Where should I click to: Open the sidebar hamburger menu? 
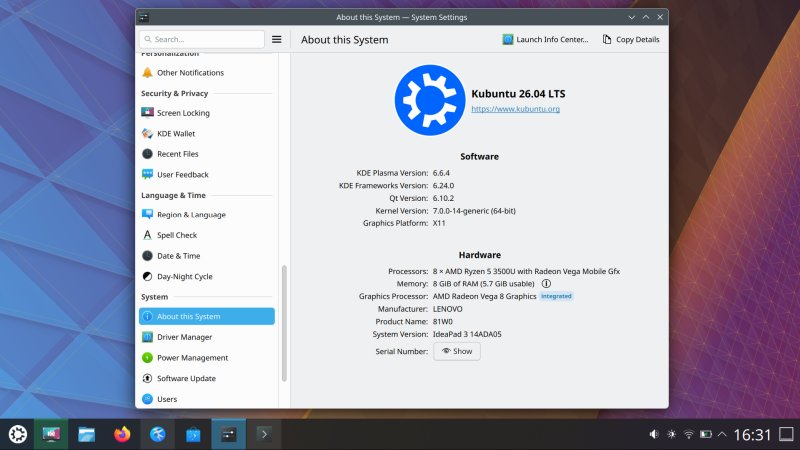(277, 39)
